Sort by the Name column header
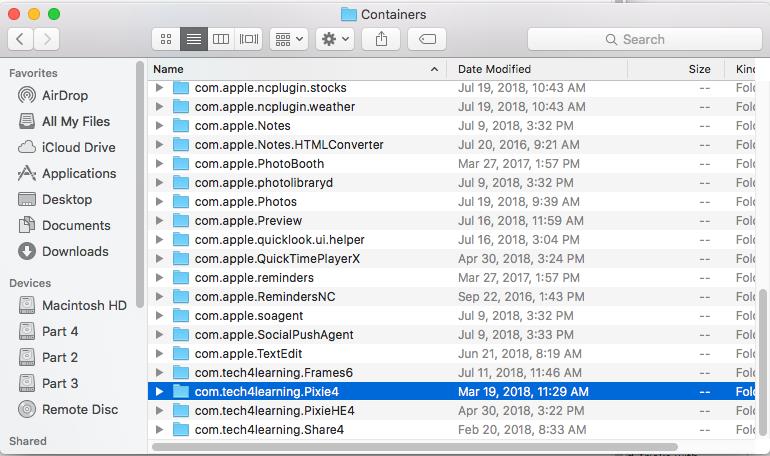The height and width of the screenshot is (456, 770). [297, 69]
